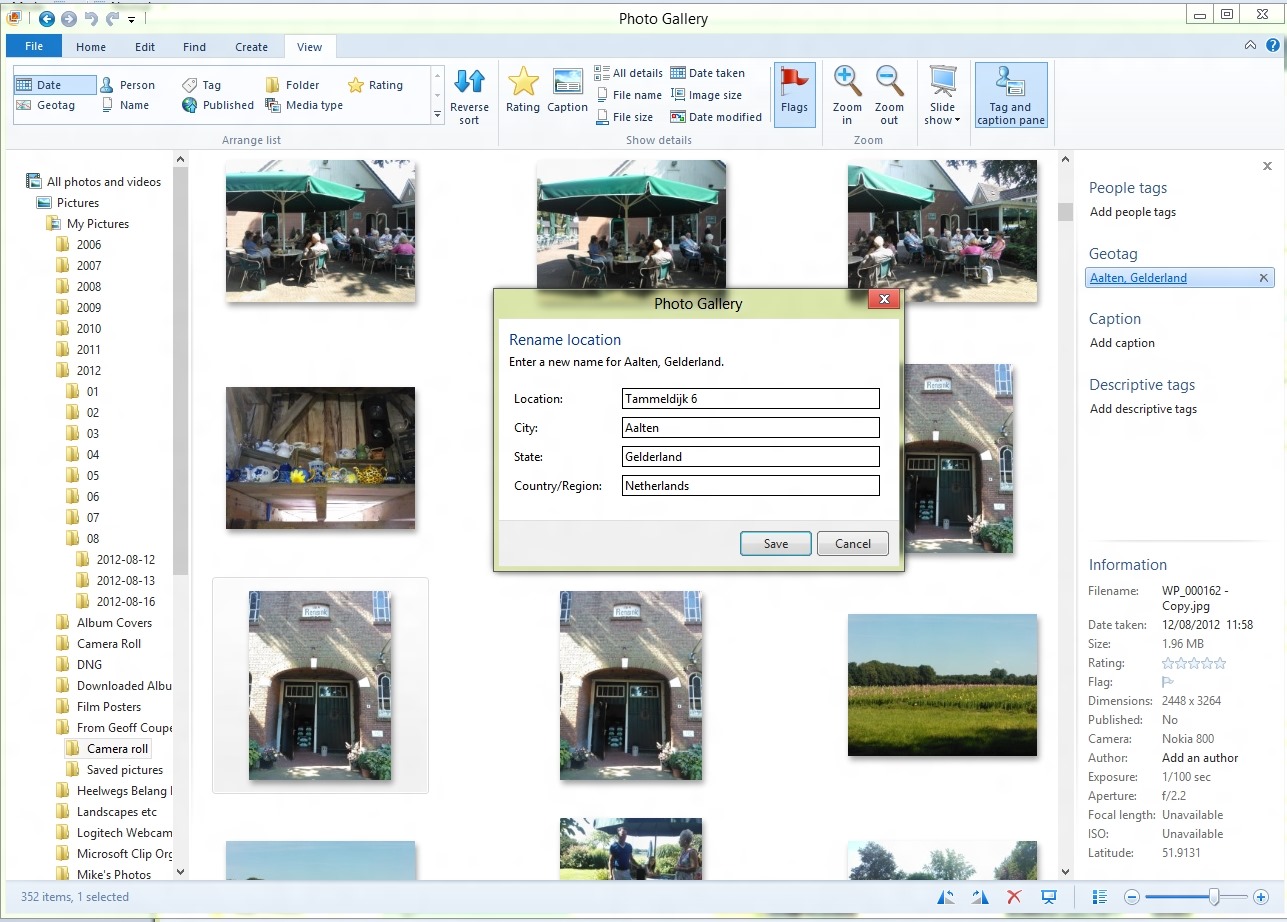Toggle the Flags display button
Screen dimensions: 1287x922
[794, 94]
